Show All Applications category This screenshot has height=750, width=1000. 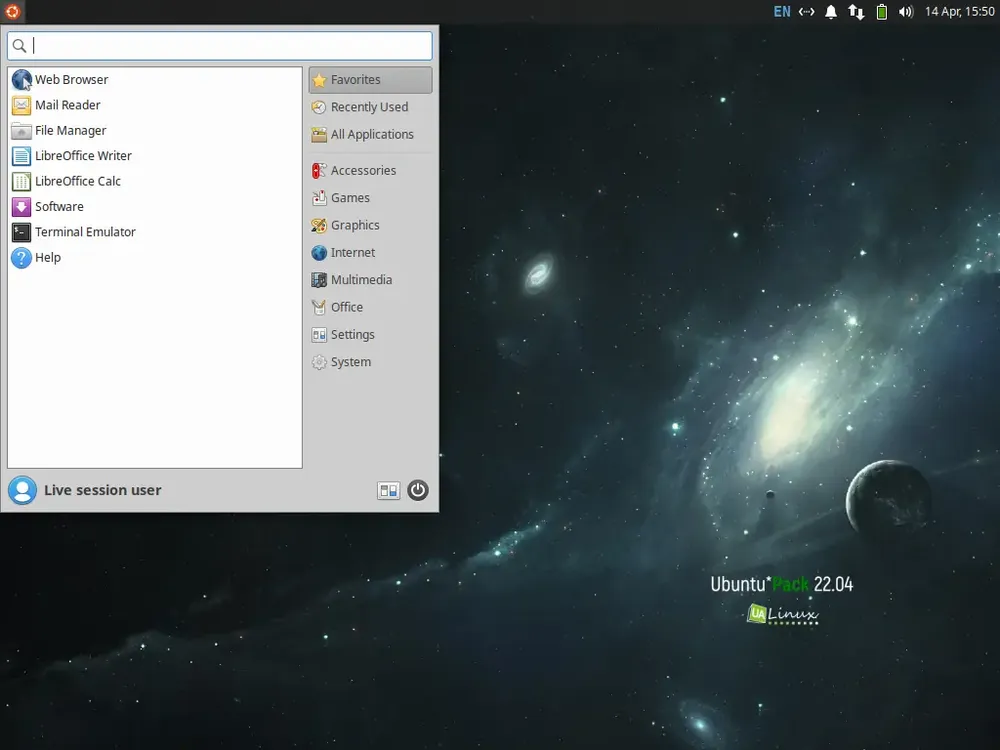tap(371, 135)
